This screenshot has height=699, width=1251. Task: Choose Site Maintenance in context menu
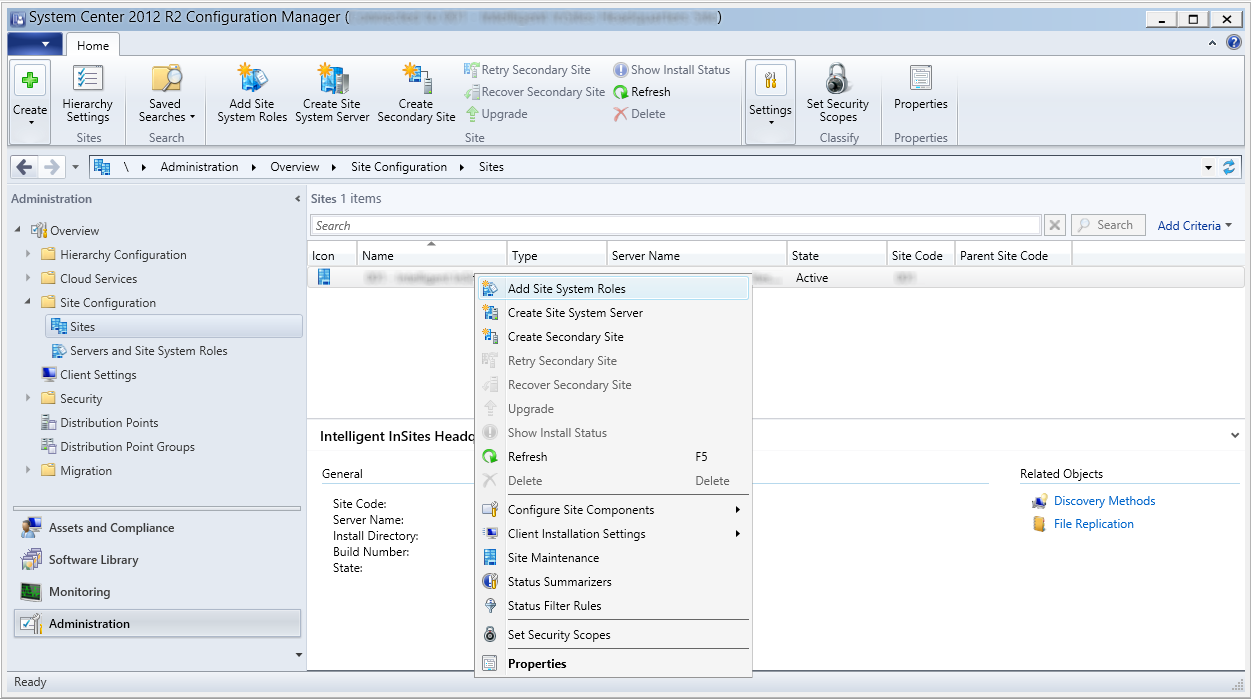pos(612,558)
